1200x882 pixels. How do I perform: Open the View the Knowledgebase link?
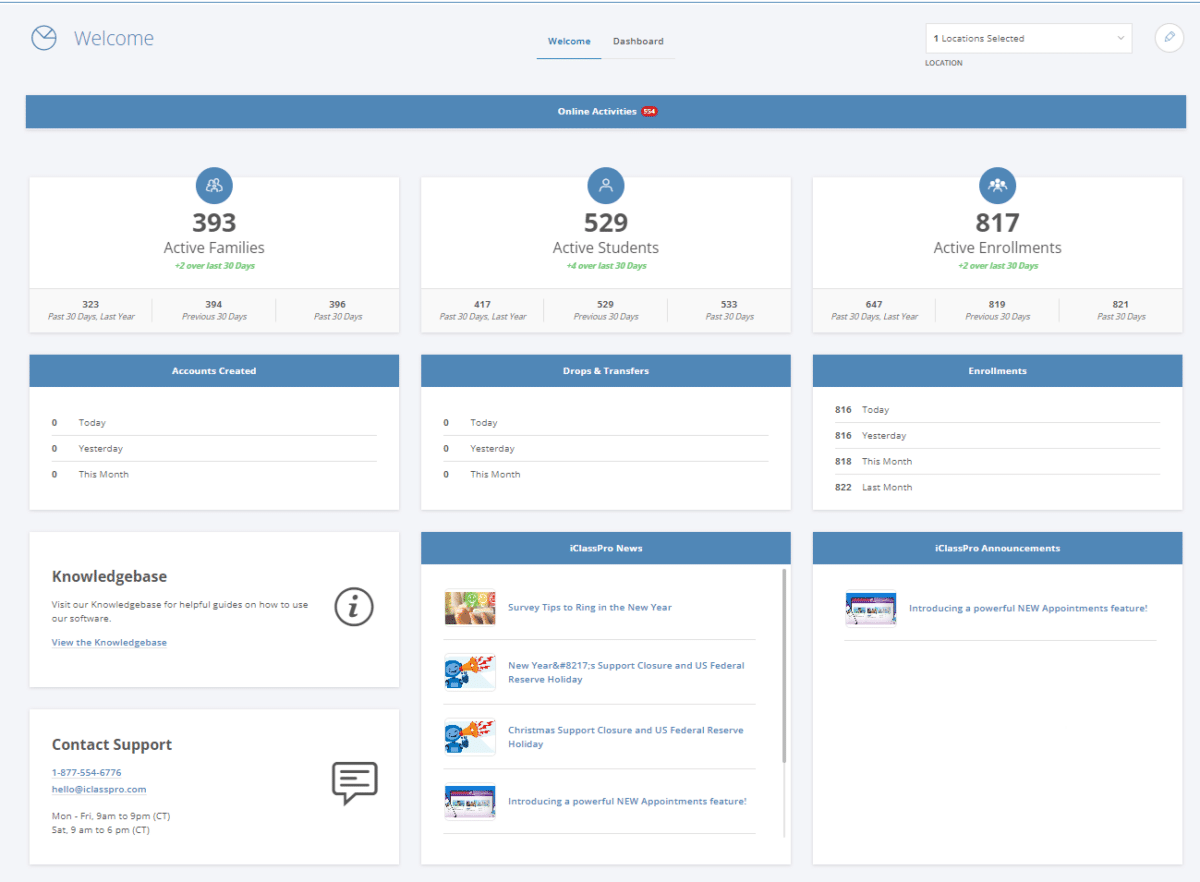pyautogui.click(x=108, y=641)
